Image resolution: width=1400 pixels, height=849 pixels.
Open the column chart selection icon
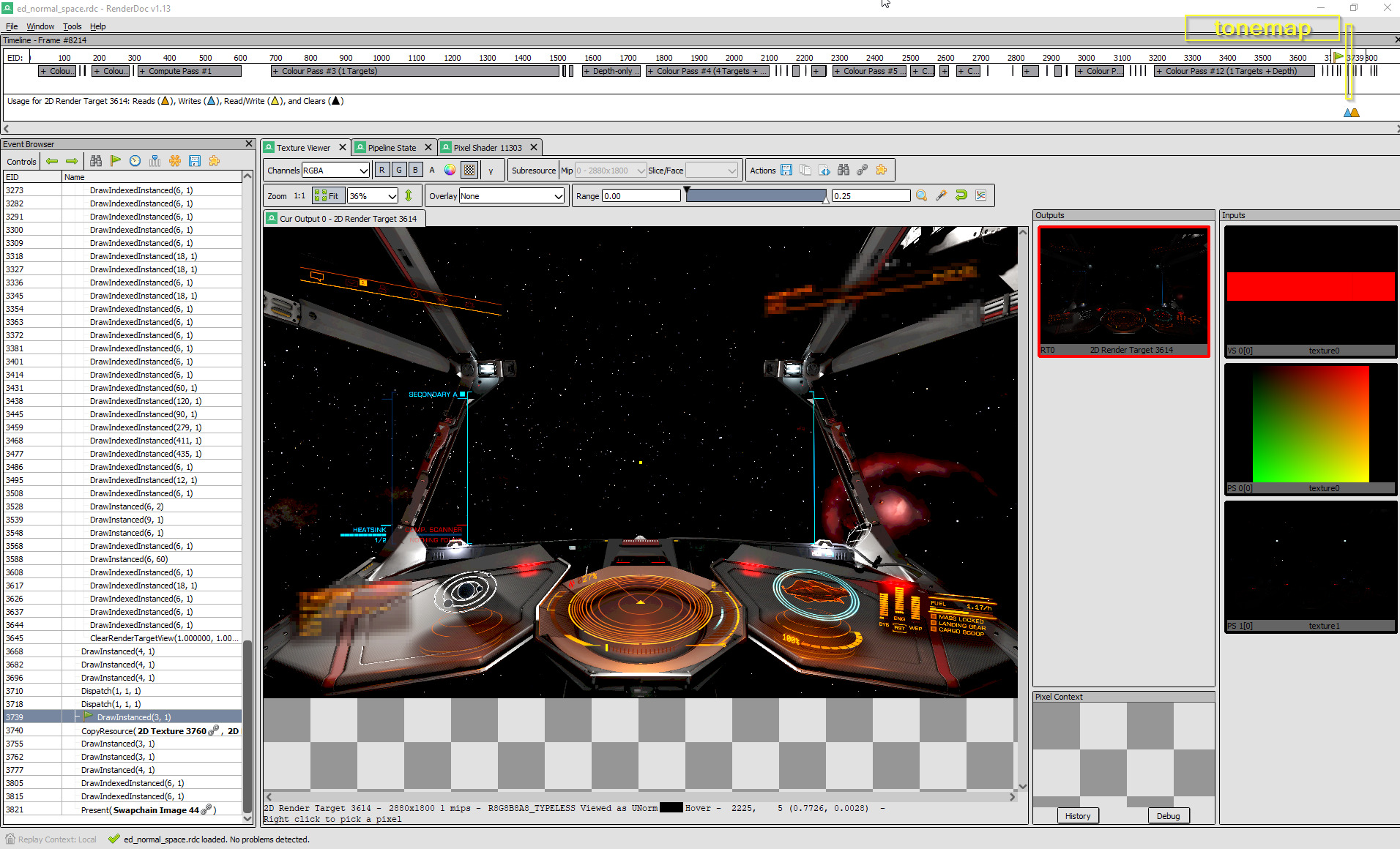[155, 161]
